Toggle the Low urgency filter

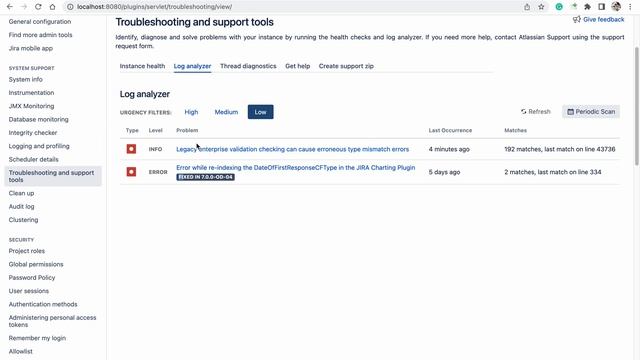[260, 112]
